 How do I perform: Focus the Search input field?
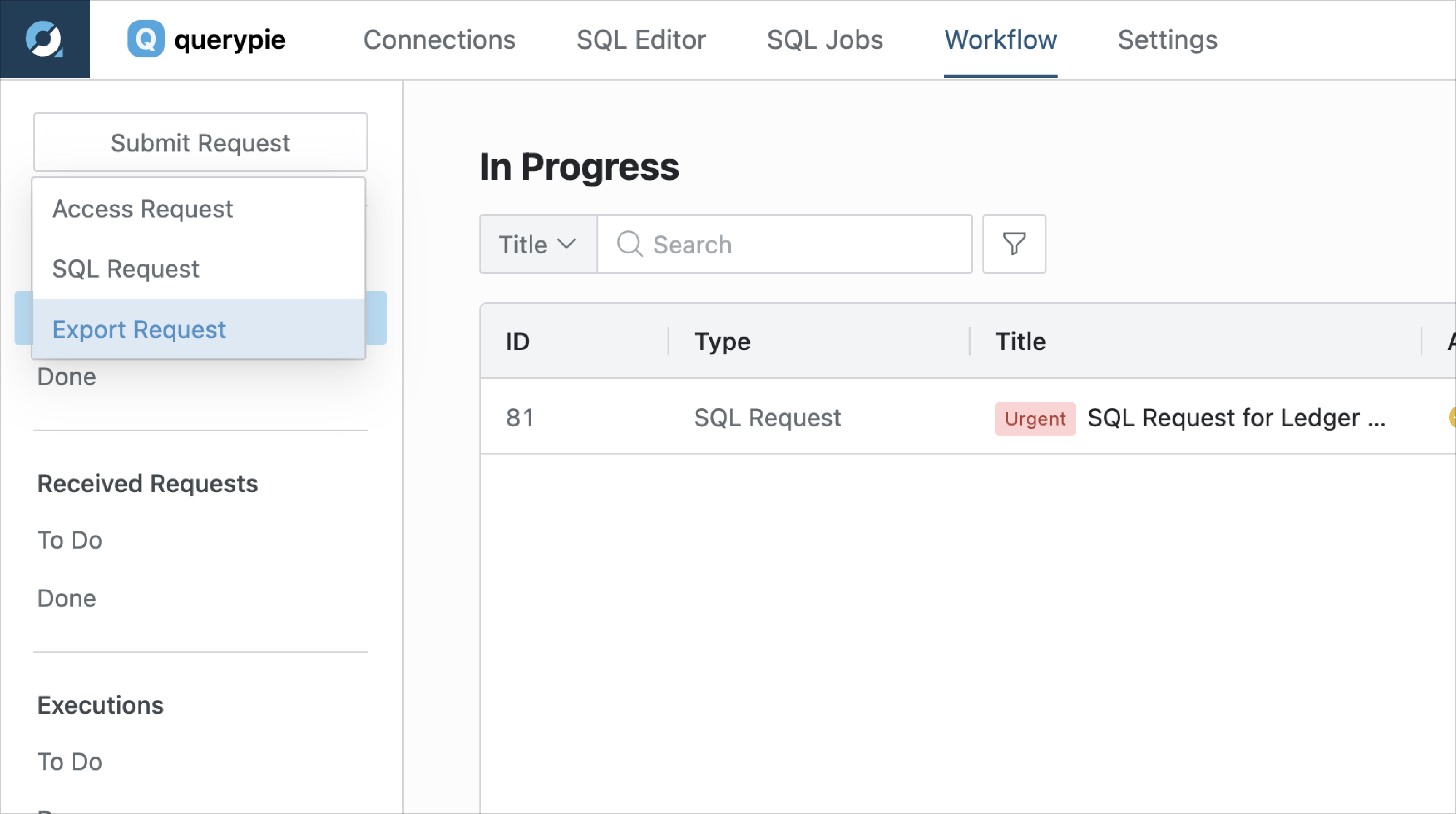pos(785,244)
